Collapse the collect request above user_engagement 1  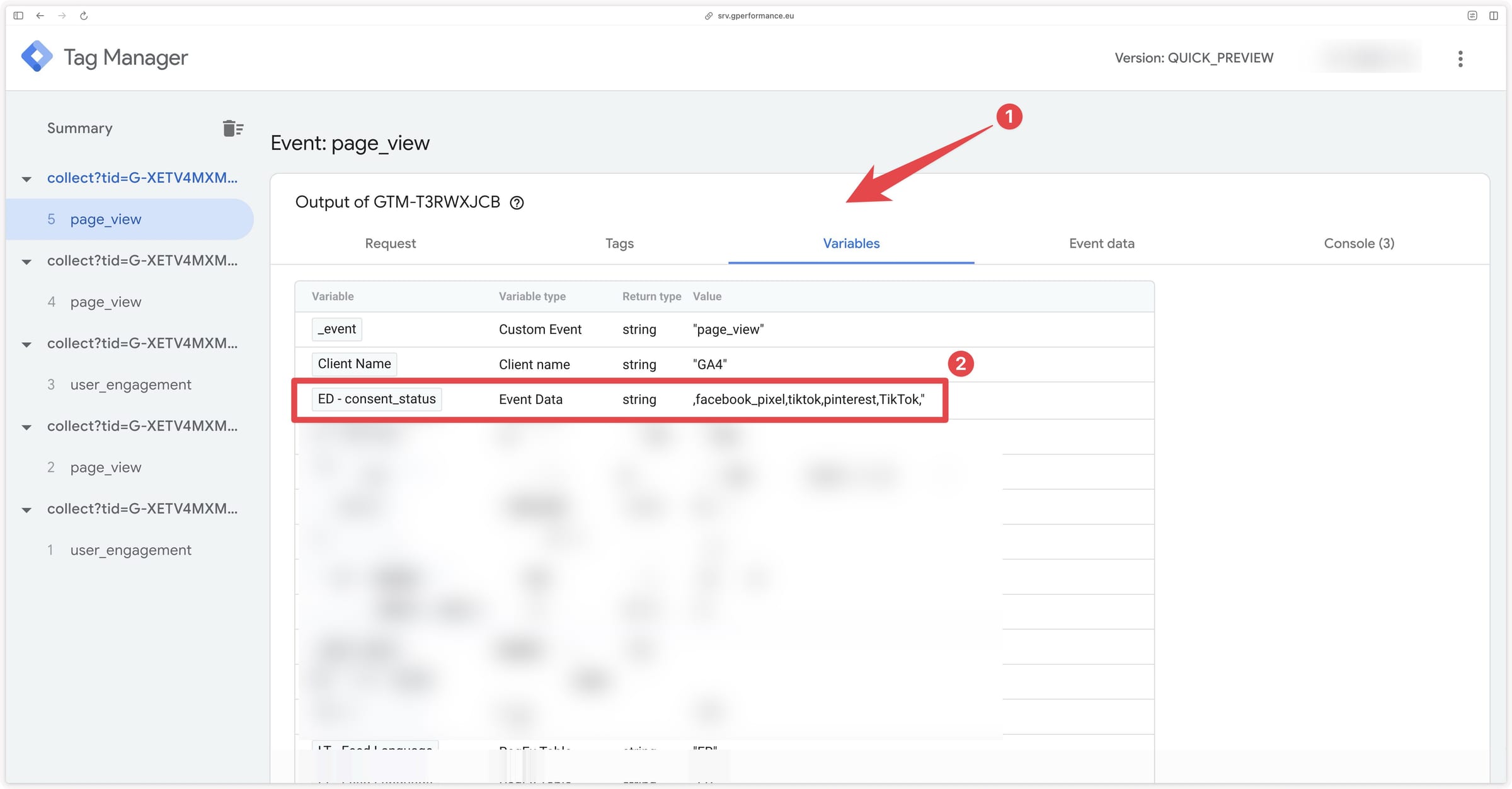click(x=26, y=510)
